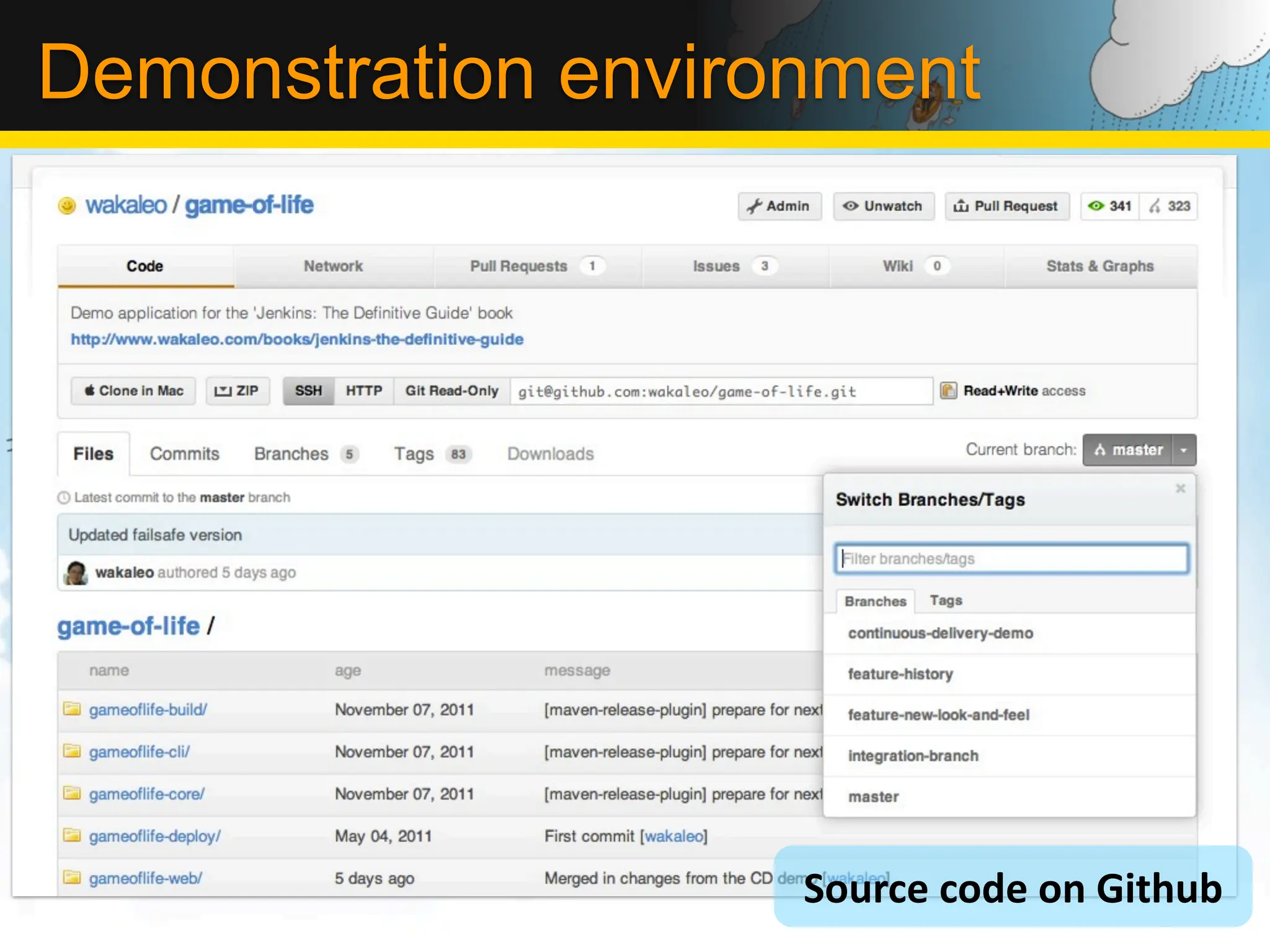Click the '5 days ago' age cell
This screenshot has height=952, width=1270.
coord(375,878)
